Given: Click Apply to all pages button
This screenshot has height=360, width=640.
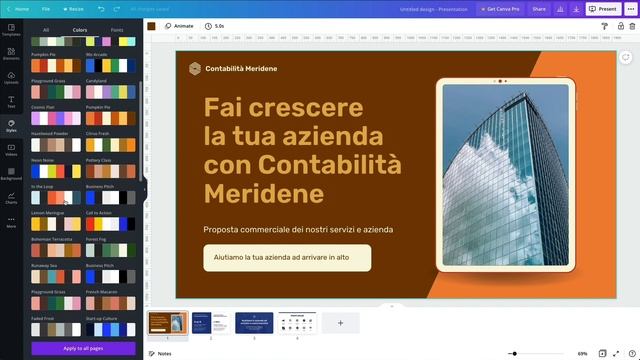Looking at the screenshot, I should click(83, 349).
